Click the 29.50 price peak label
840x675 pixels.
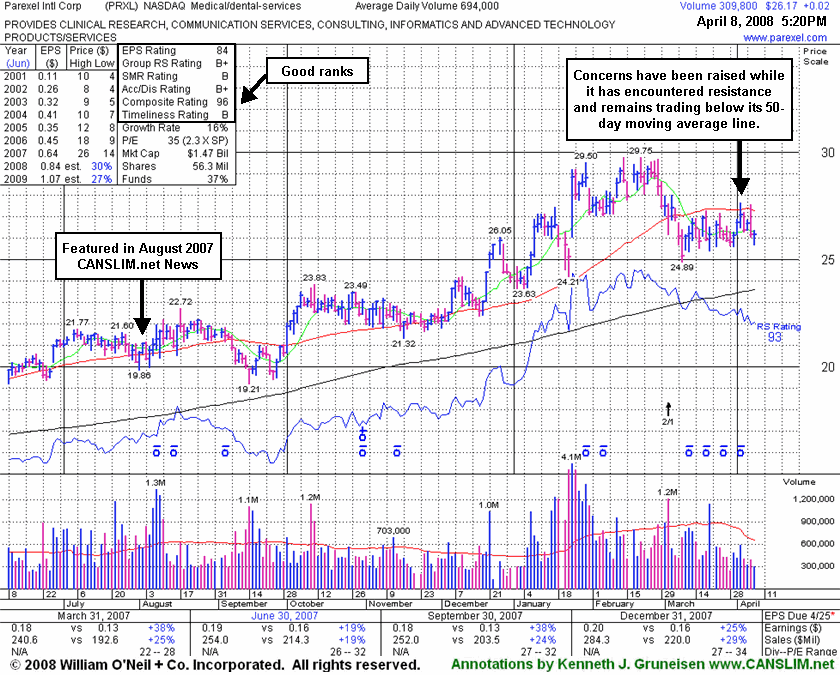tap(586, 156)
